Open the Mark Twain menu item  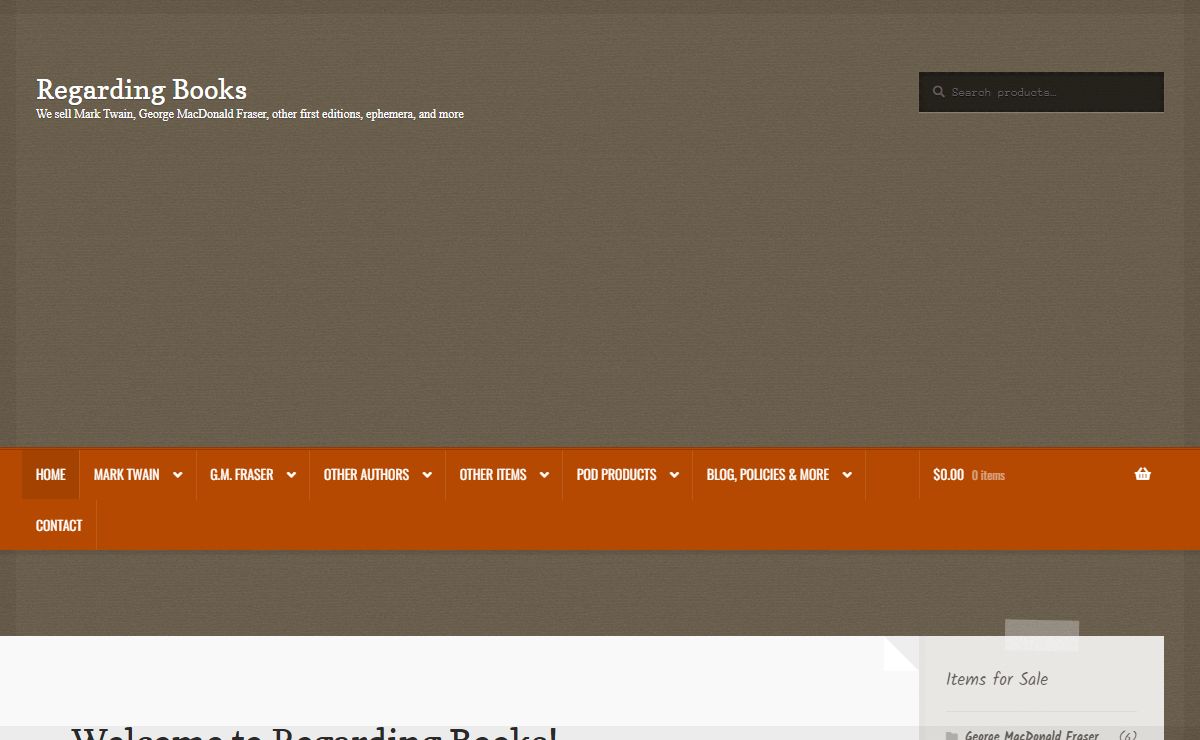coord(127,475)
